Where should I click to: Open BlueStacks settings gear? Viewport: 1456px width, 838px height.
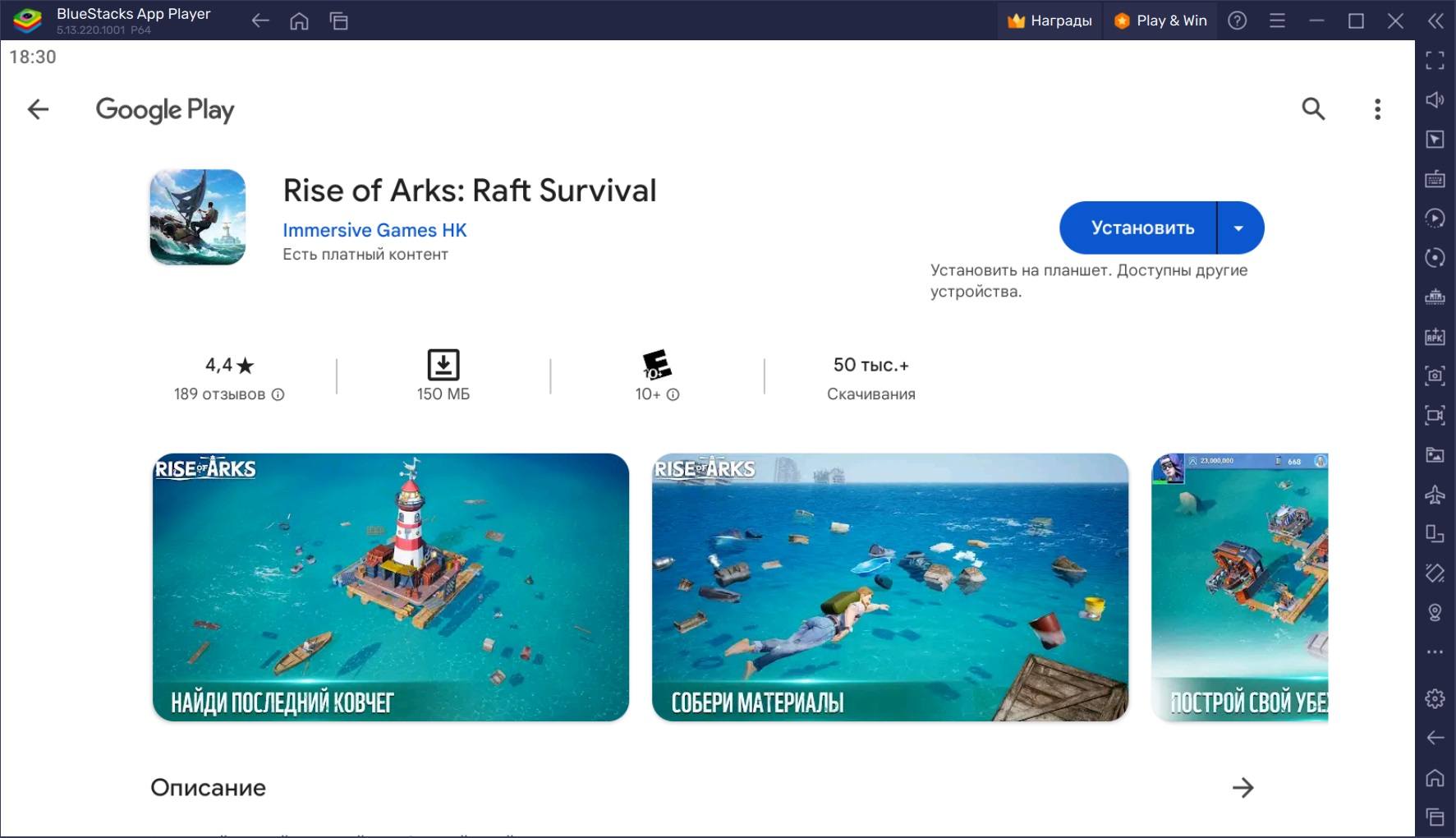1435,698
